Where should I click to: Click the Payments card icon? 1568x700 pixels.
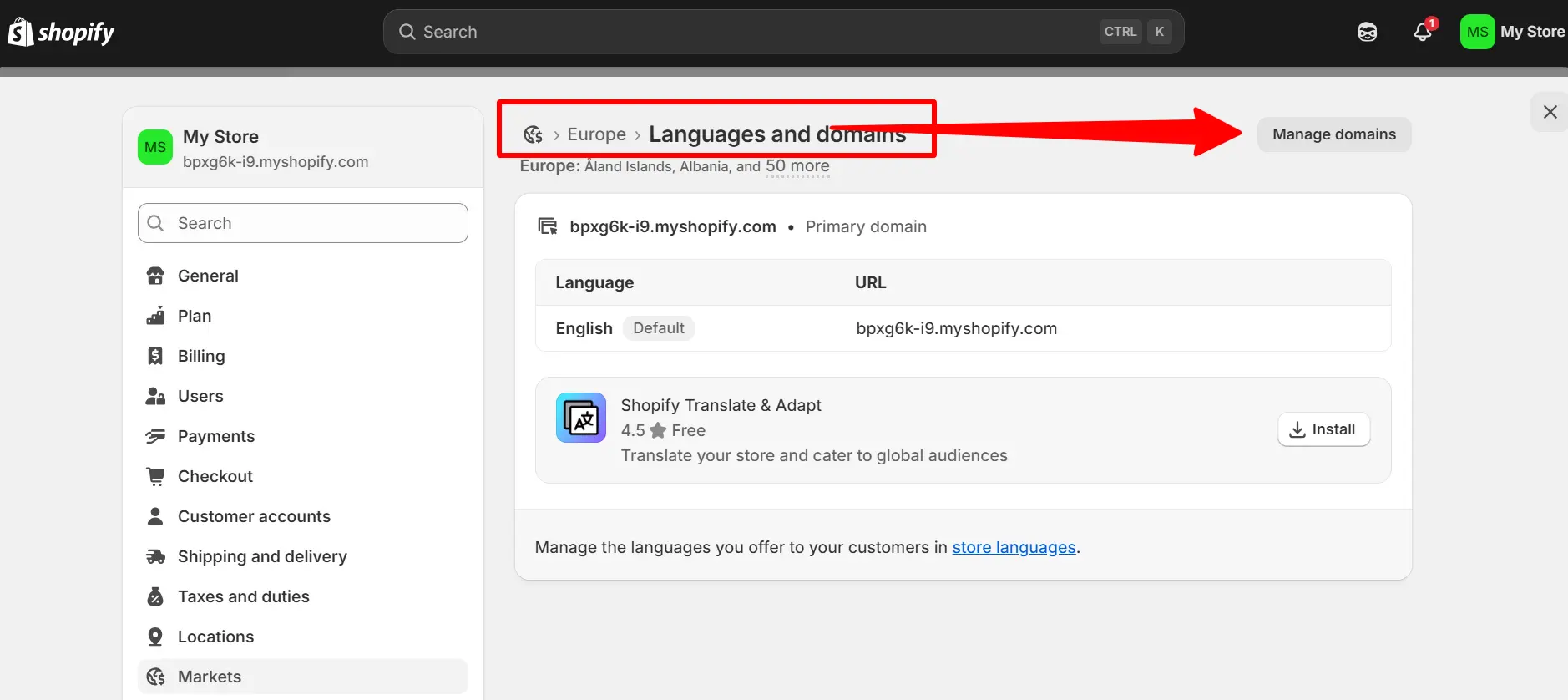(155, 436)
